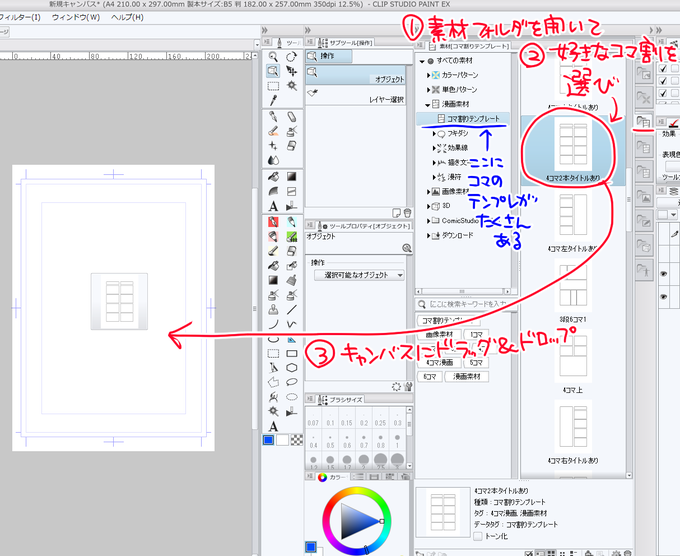Open the ウィンドウ(W) menu
680x556 pixels.
click(76, 17)
